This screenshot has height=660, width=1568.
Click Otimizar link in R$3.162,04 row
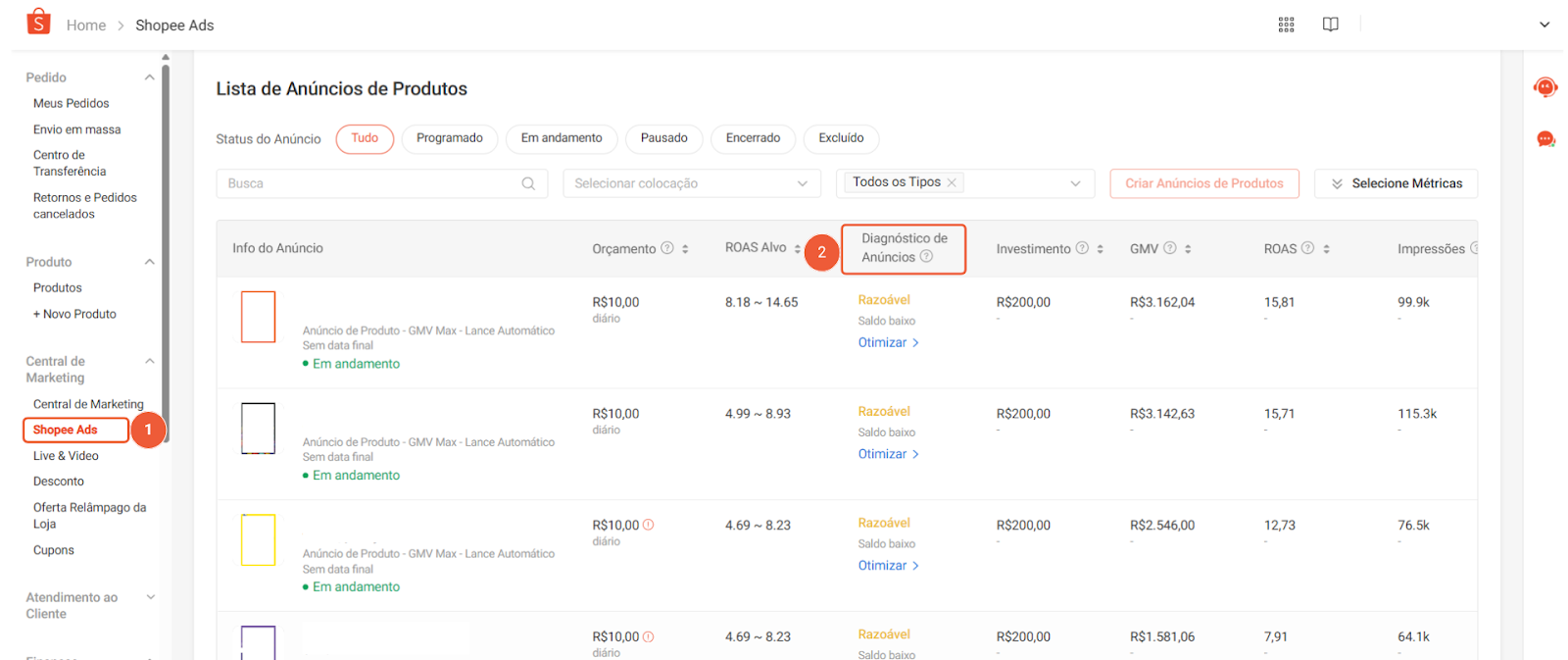tap(888, 342)
